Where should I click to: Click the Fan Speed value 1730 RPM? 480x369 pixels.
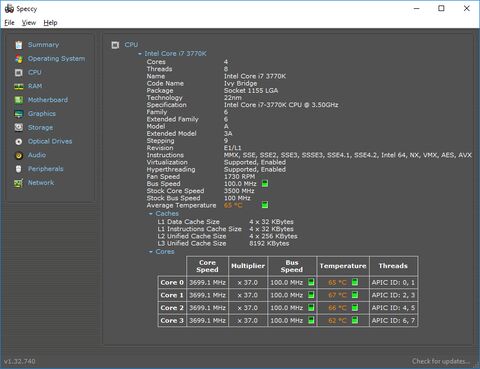(239, 176)
